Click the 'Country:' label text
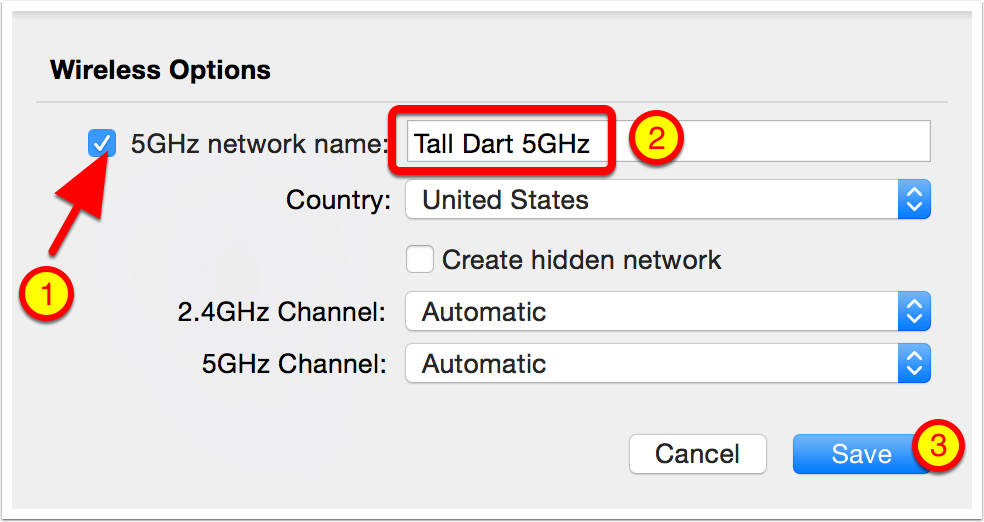The width and height of the screenshot is (984, 522). tap(338, 200)
